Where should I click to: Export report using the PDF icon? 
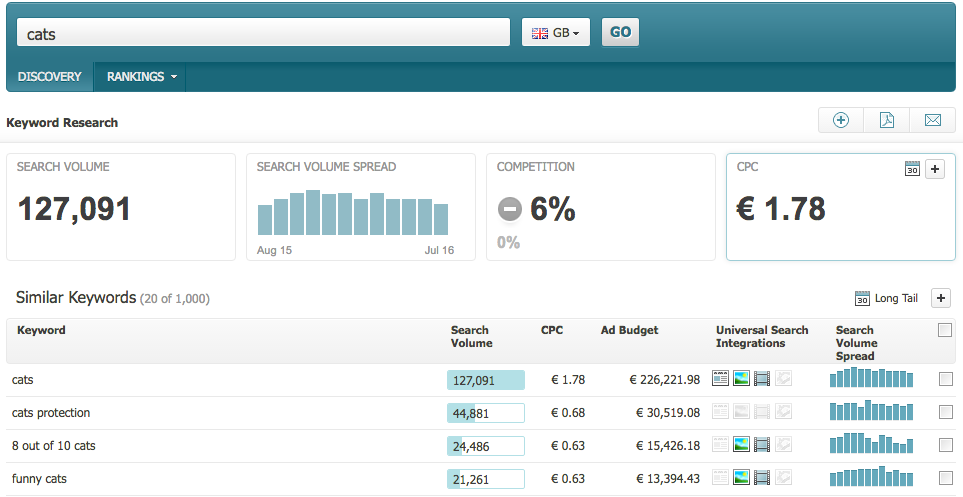887,121
